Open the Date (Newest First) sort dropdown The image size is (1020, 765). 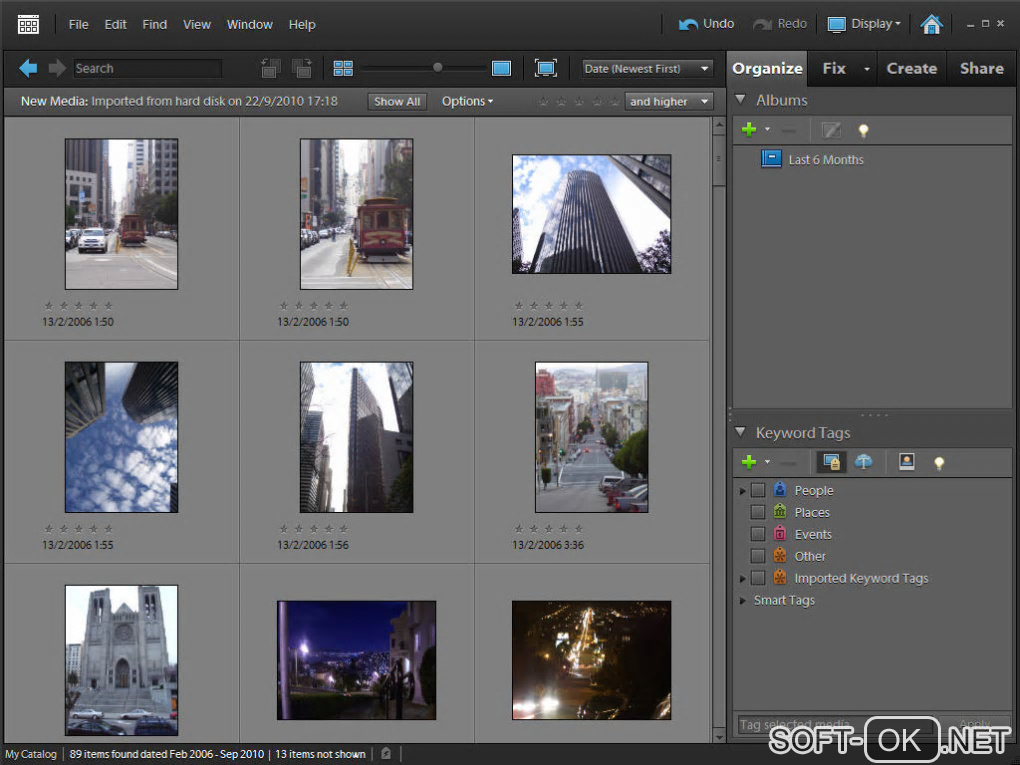pyautogui.click(x=647, y=68)
